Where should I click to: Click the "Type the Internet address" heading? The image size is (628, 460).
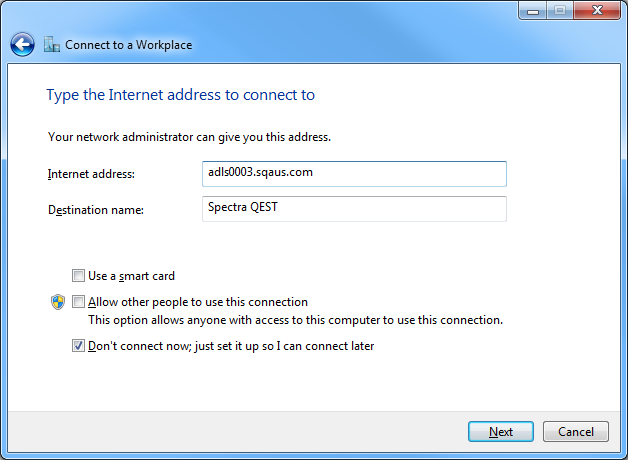[x=180, y=95]
